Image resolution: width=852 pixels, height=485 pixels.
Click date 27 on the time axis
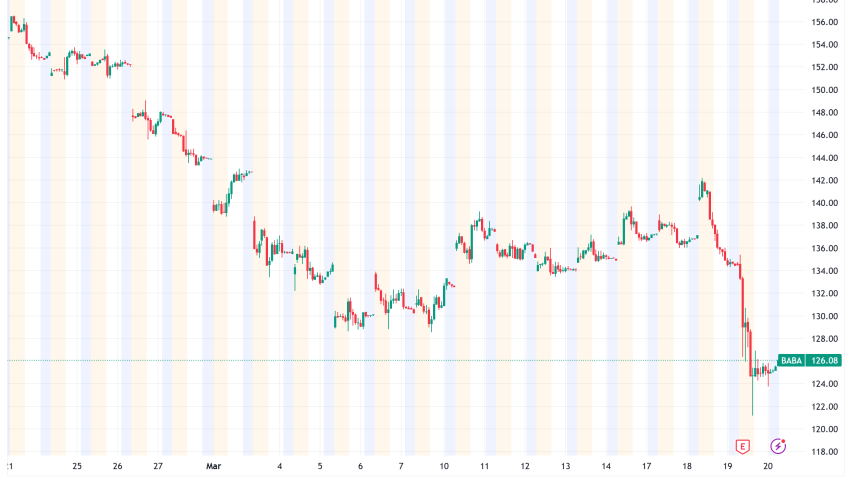[x=159, y=466]
